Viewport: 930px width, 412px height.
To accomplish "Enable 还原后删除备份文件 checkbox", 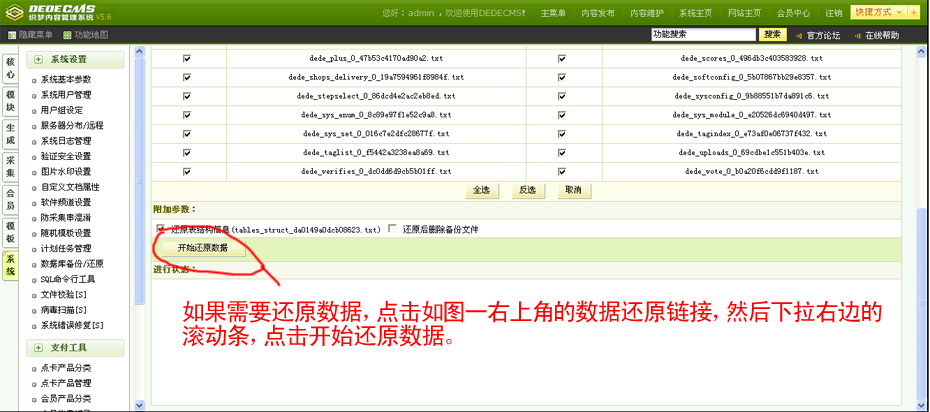I will coord(392,229).
